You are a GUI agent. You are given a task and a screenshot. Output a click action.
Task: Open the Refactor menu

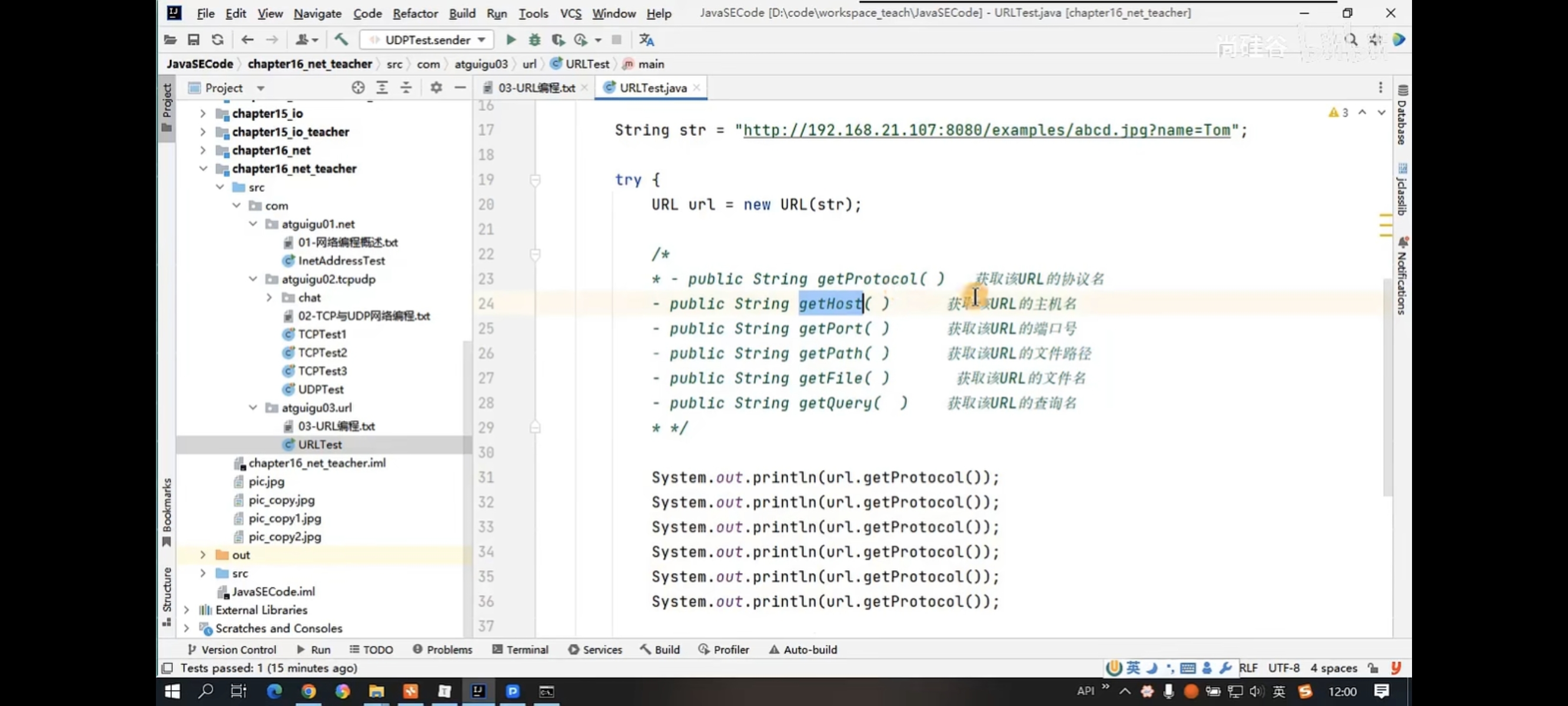point(414,13)
